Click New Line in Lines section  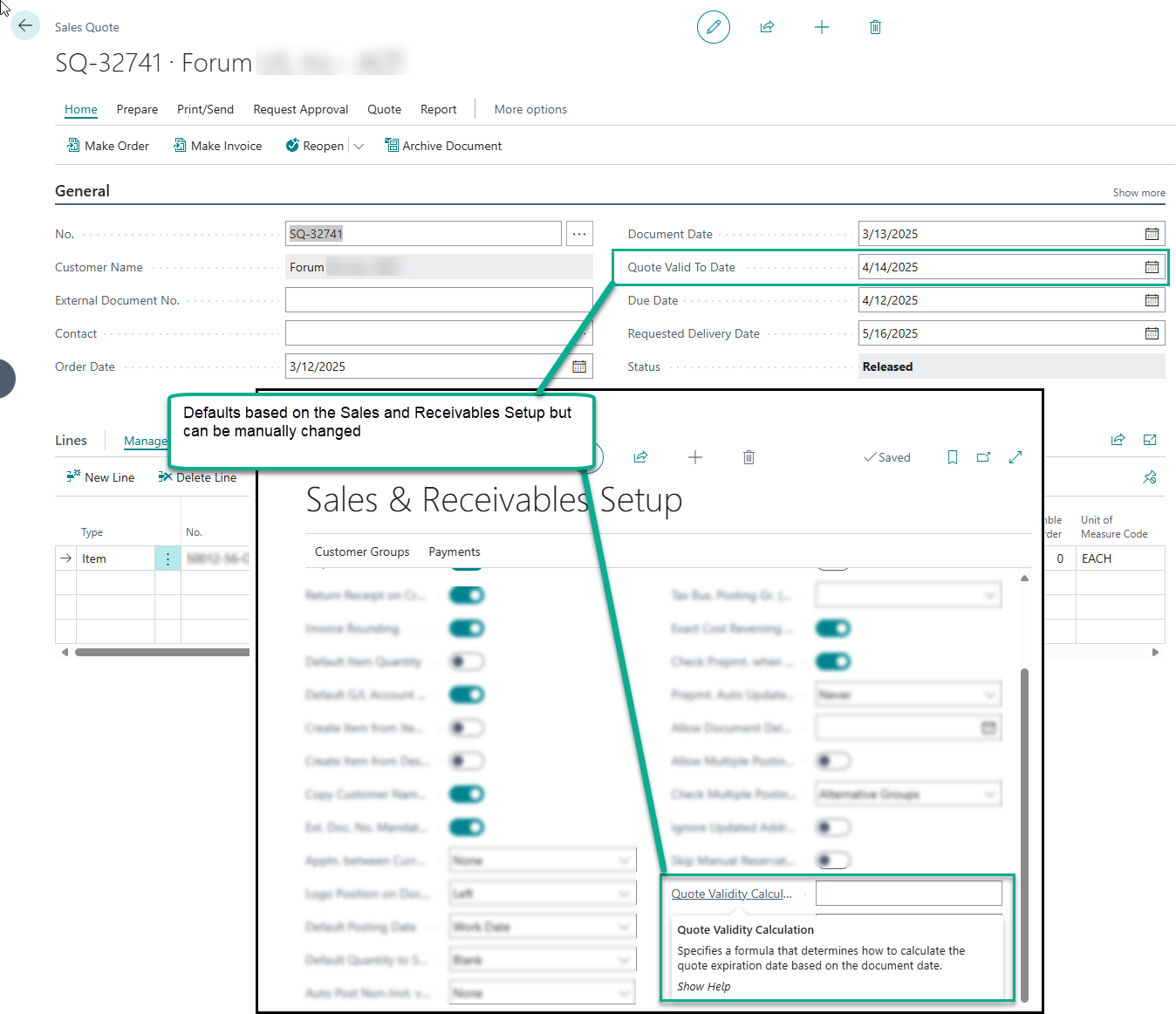coord(100,477)
